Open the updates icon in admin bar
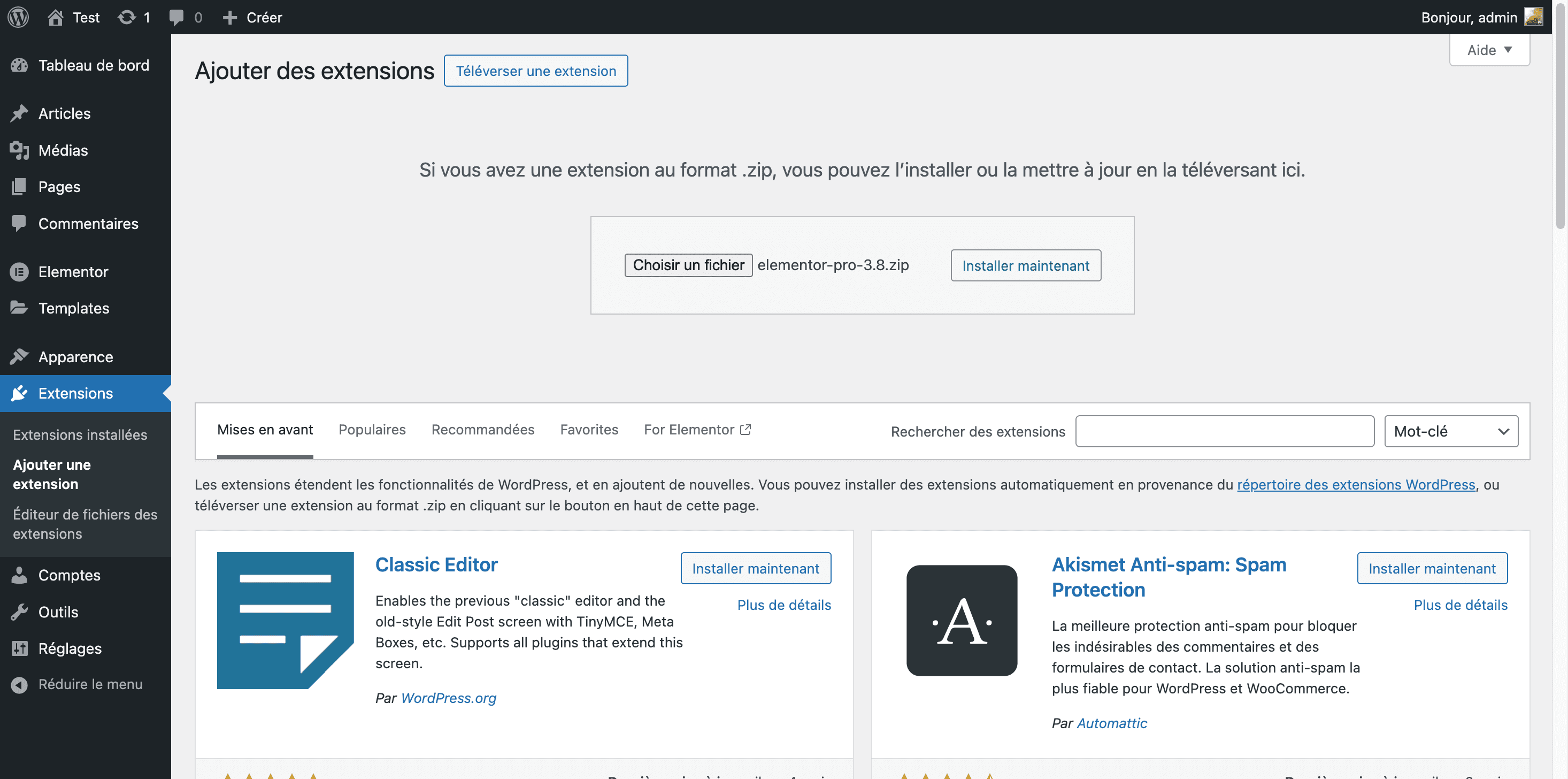Screen dimensions: 1568x779 pyautogui.click(x=127, y=17)
